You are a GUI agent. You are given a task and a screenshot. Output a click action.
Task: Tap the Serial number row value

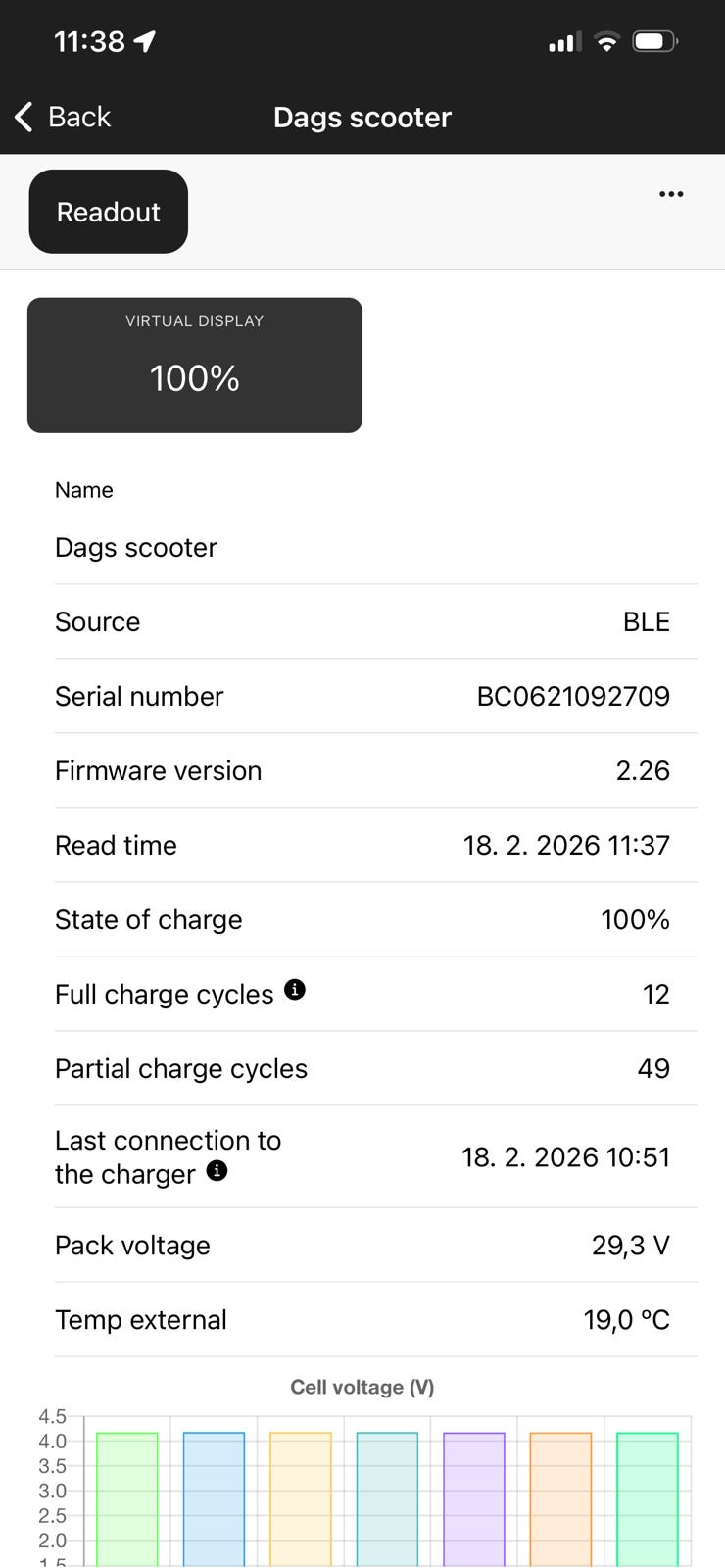click(x=573, y=696)
